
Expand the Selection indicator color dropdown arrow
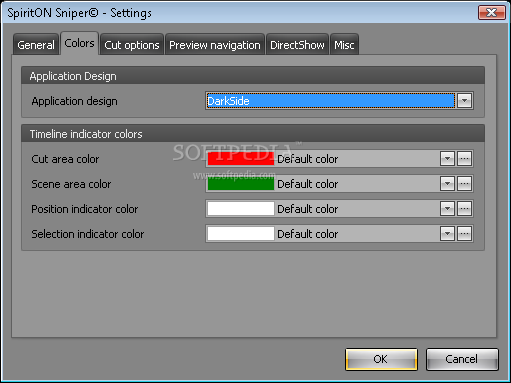pyautogui.click(x=447, y=234)
